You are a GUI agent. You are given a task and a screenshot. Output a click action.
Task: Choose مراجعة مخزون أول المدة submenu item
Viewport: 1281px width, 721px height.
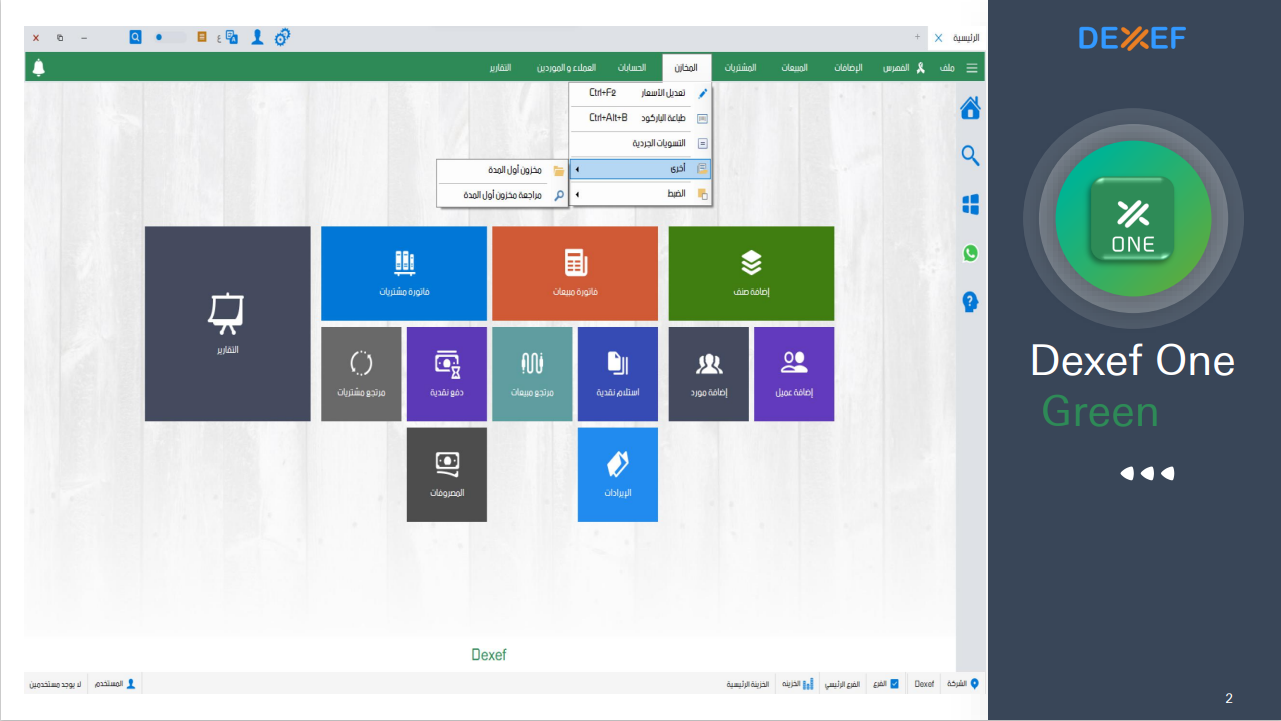point(502,196)
